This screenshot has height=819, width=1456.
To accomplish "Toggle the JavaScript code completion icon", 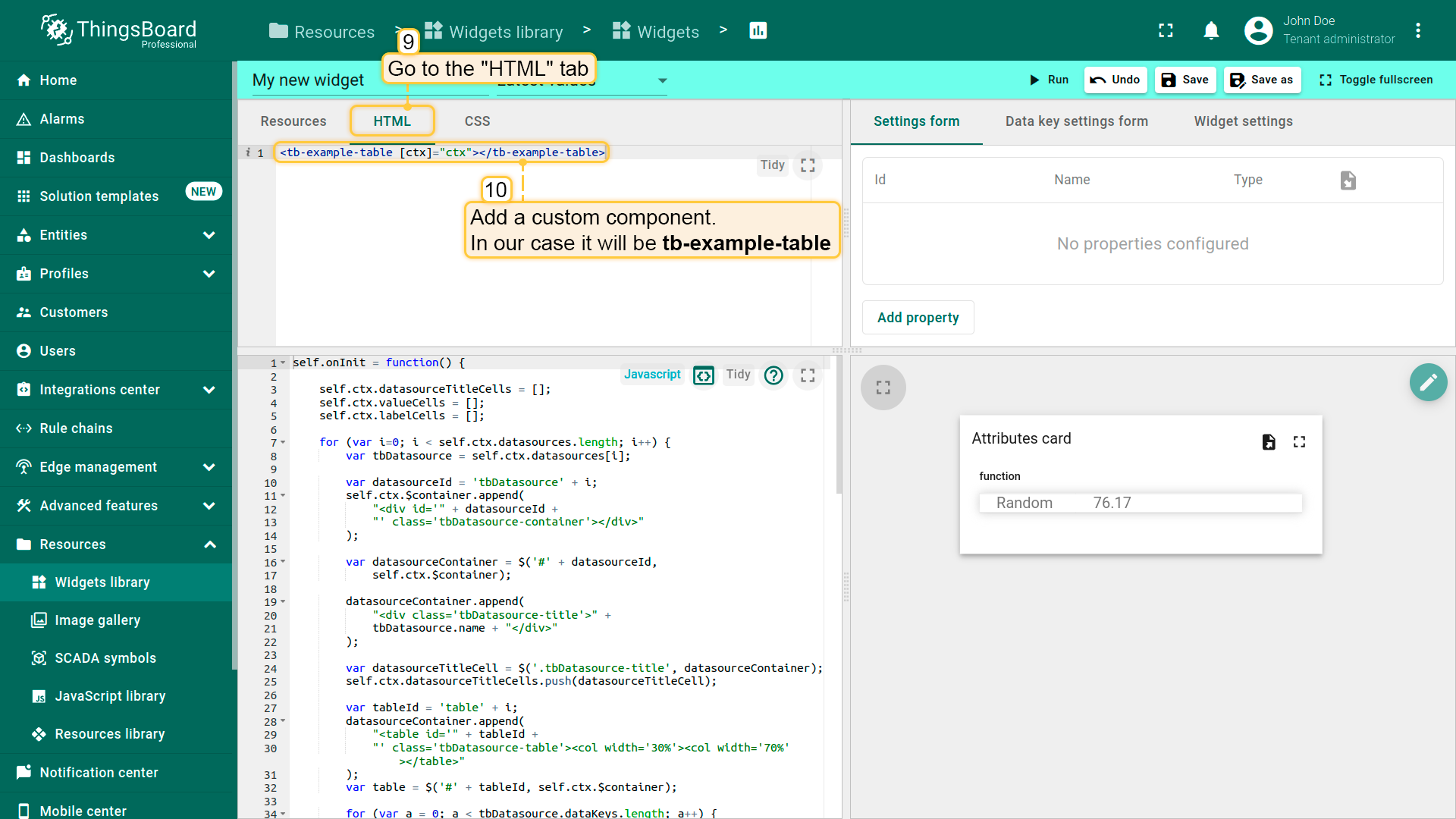I will click(x=704, y=375).
